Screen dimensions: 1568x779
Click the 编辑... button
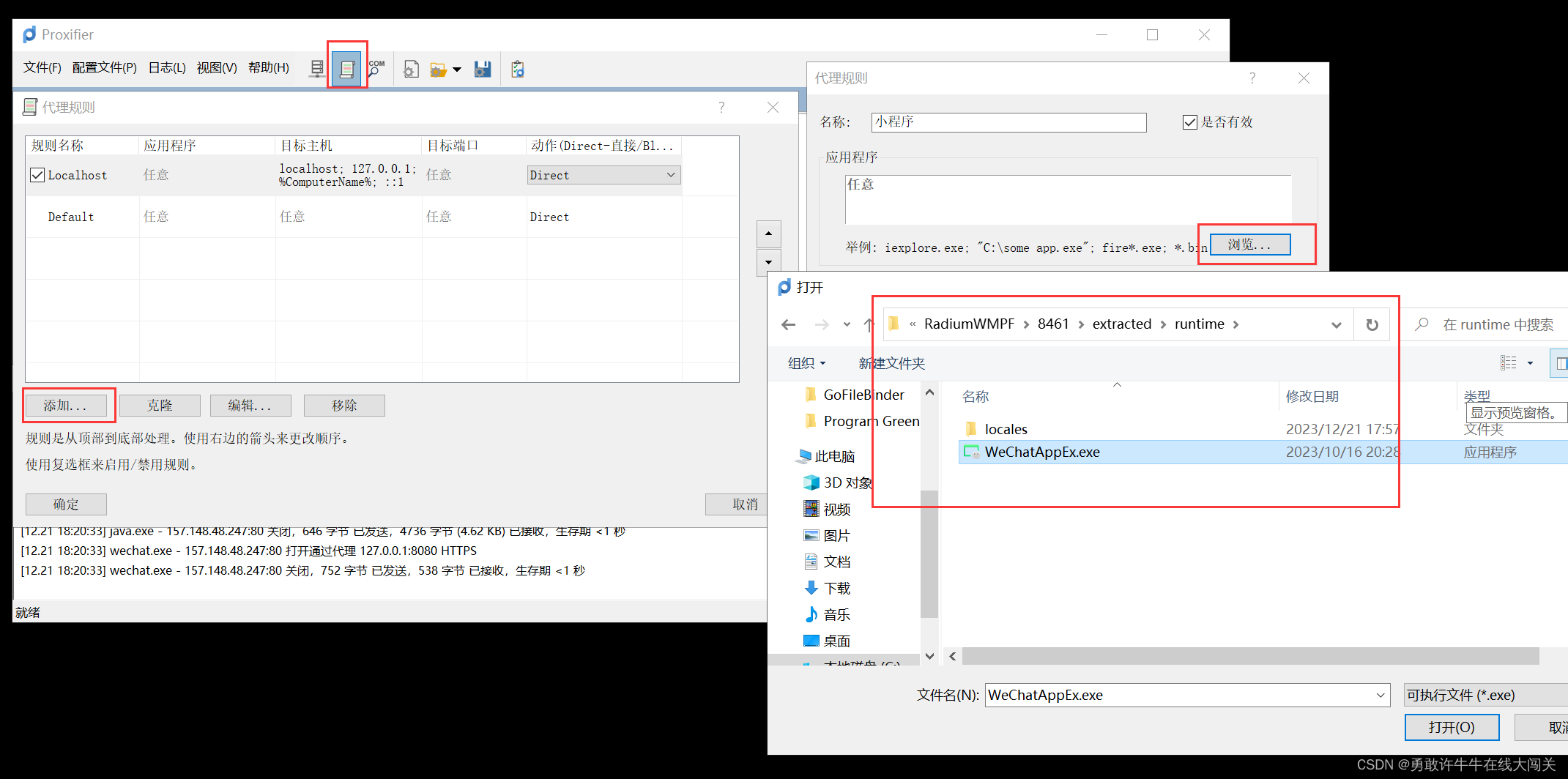(250, 406)
